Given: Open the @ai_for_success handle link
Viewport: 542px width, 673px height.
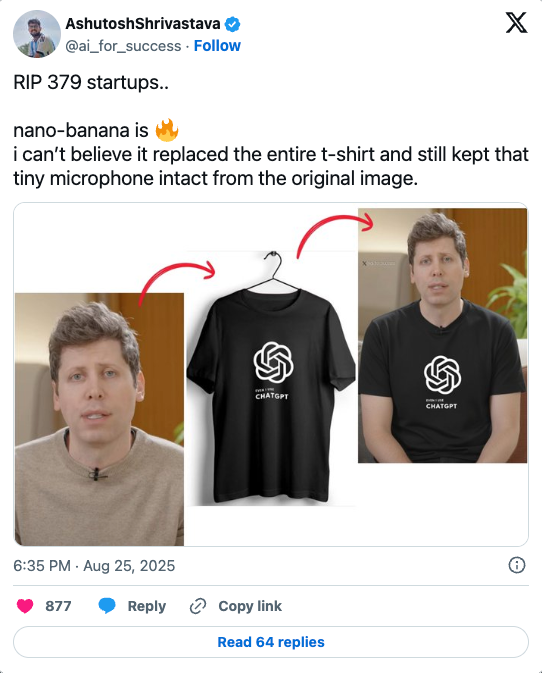Looking at the screenshot, I should click(123, 46).
